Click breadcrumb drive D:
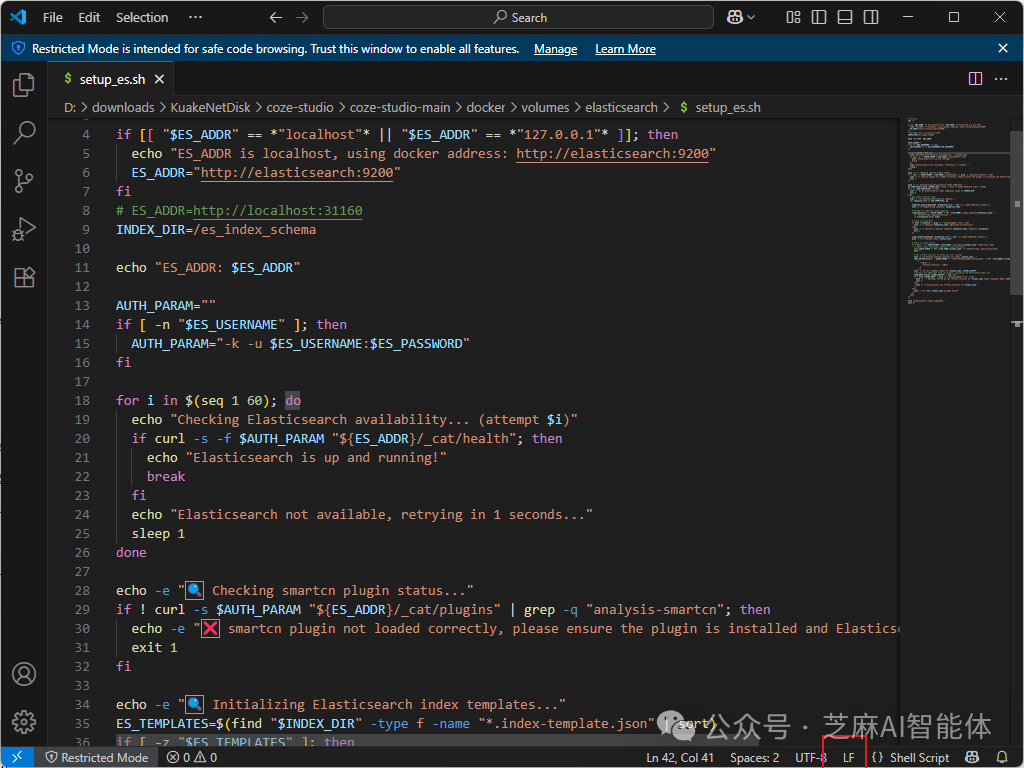Image resolution: width=1024 pixels, height=768 pixels. point(70,107)
